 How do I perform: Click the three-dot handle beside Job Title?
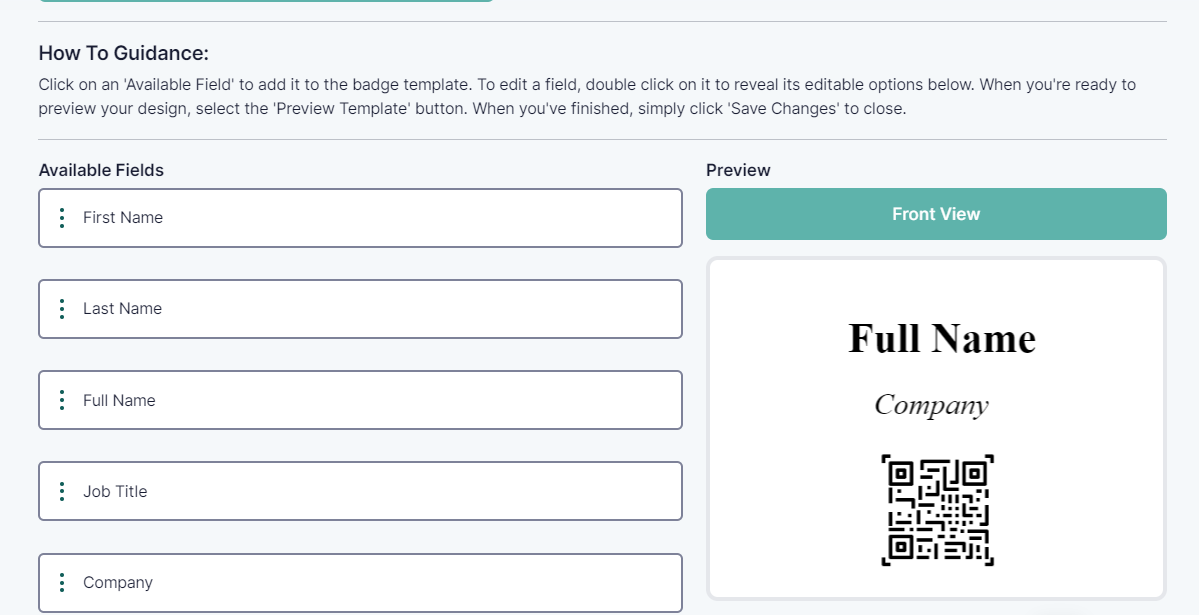pyautogui.click(x=62, y=491)
